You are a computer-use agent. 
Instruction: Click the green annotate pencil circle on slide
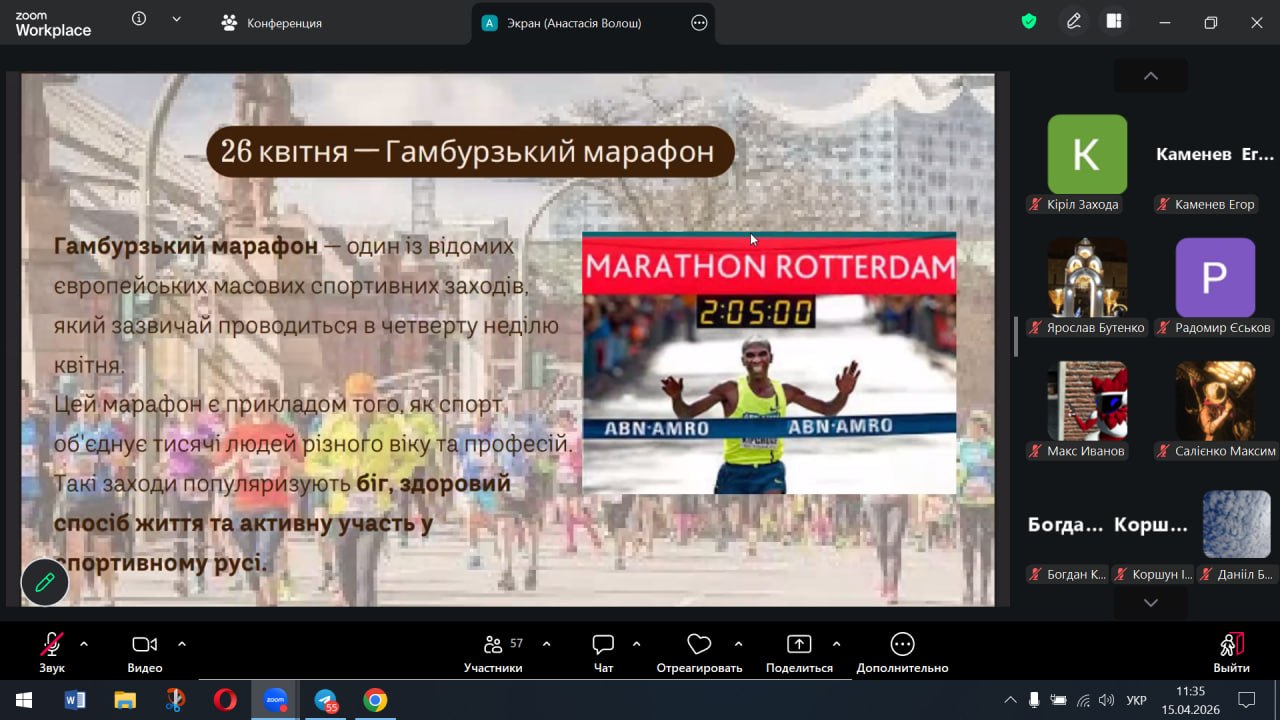(x=45, y=582)
